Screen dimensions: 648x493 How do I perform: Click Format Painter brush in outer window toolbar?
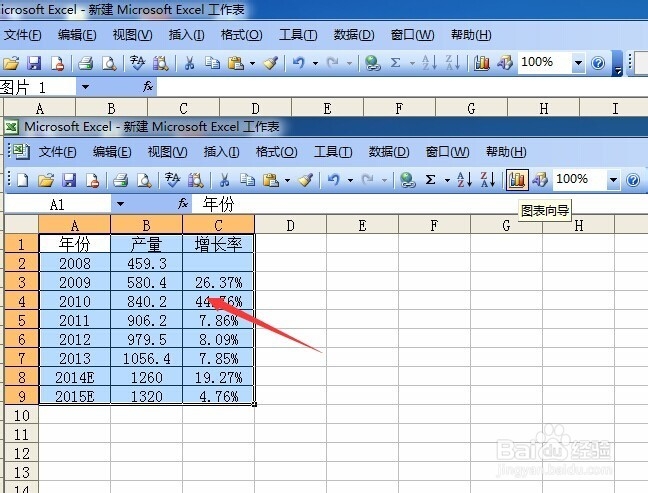pyautogui.click(x=270, y=63)
